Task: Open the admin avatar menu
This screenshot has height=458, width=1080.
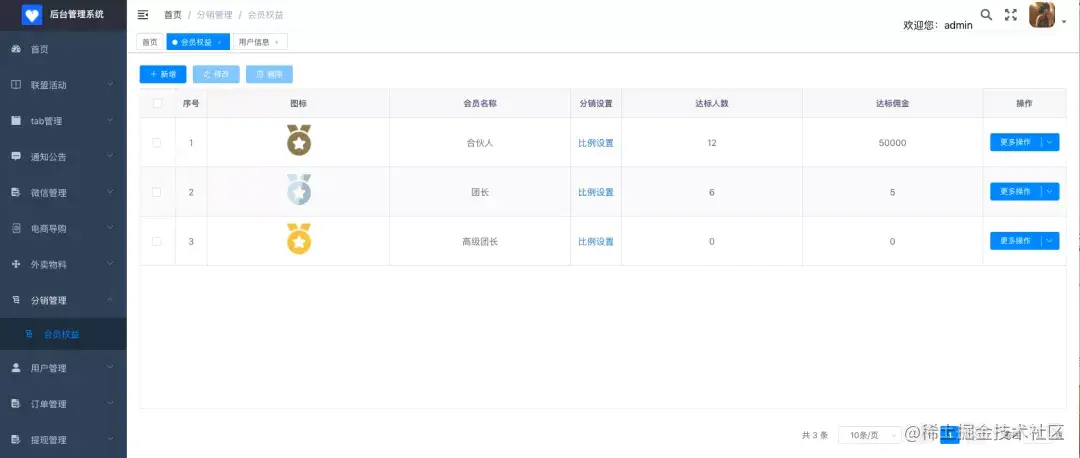Action: point(1042,15)
